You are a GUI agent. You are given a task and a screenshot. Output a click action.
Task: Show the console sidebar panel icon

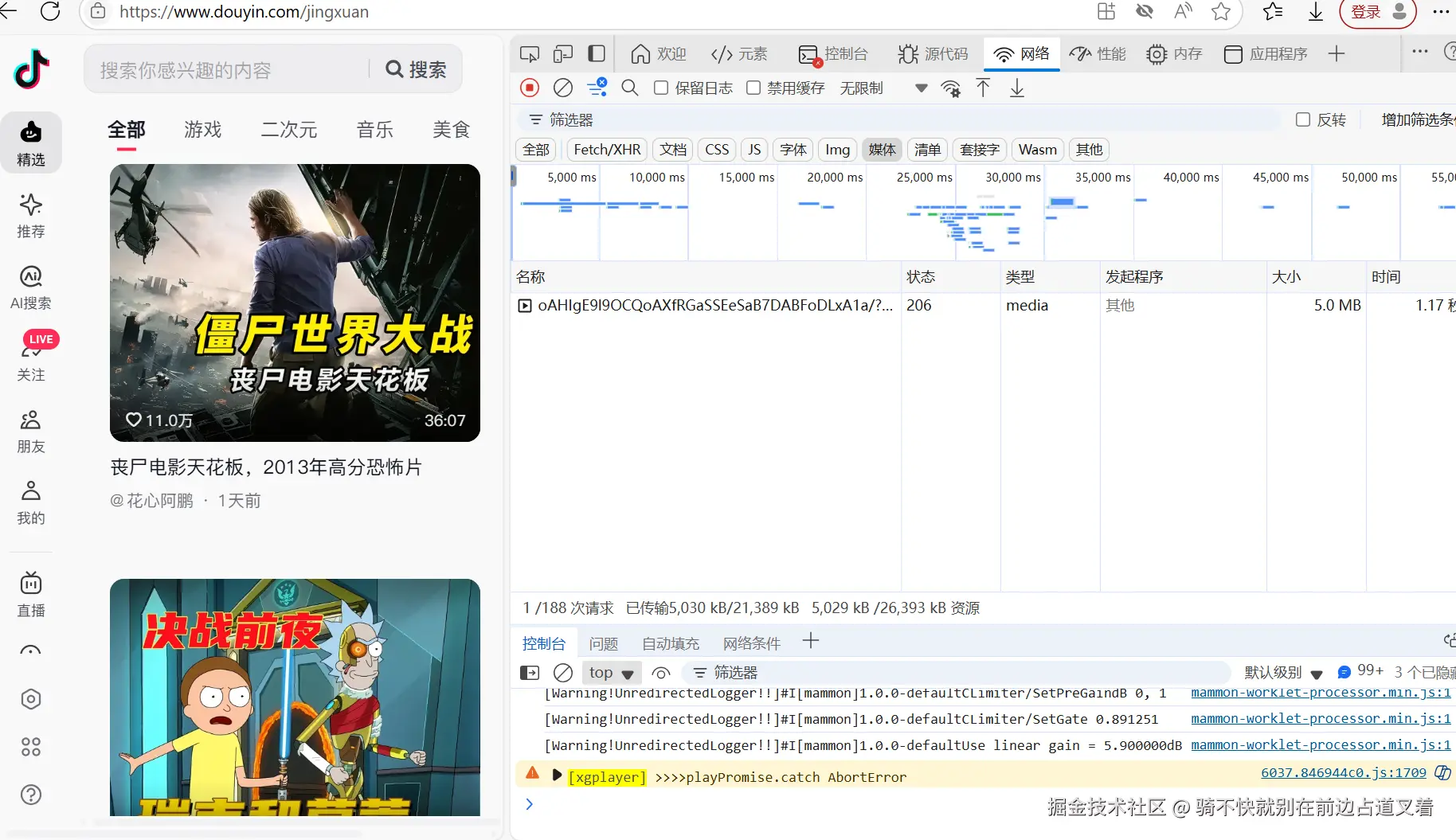tap(530, 673)
